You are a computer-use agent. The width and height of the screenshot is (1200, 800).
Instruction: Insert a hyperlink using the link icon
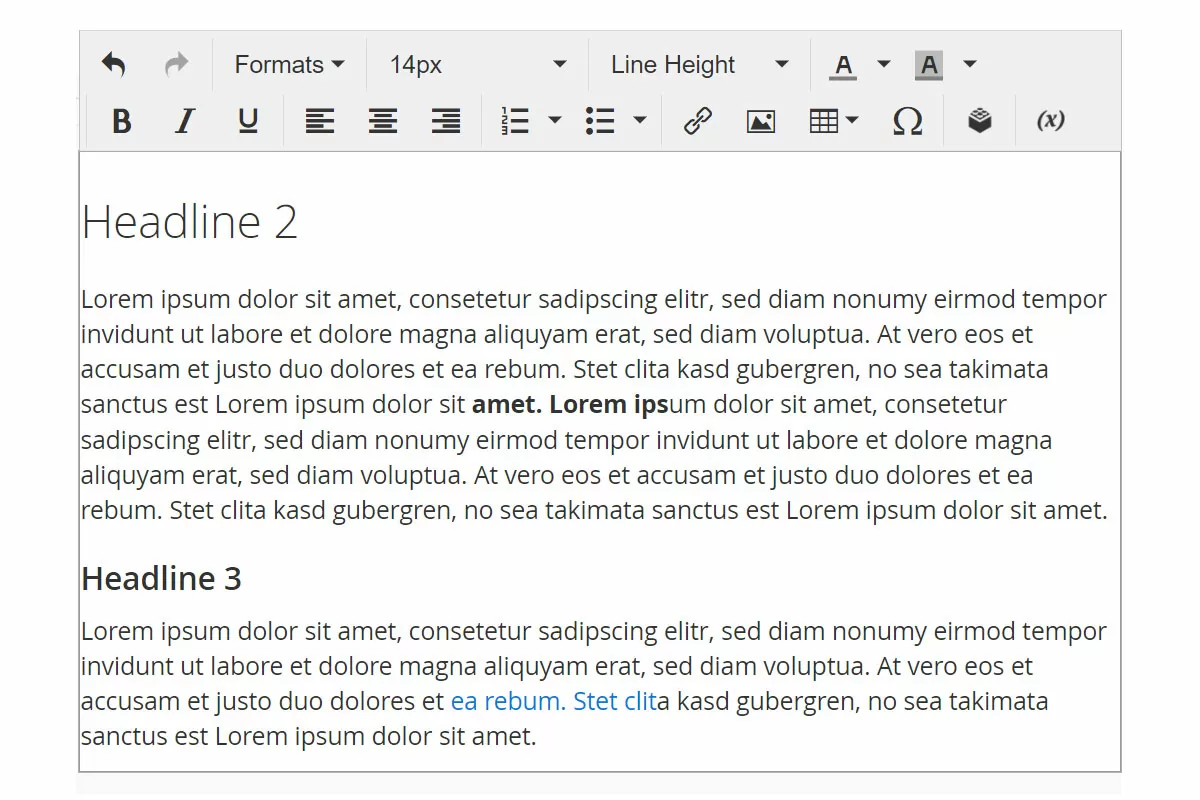696,120
